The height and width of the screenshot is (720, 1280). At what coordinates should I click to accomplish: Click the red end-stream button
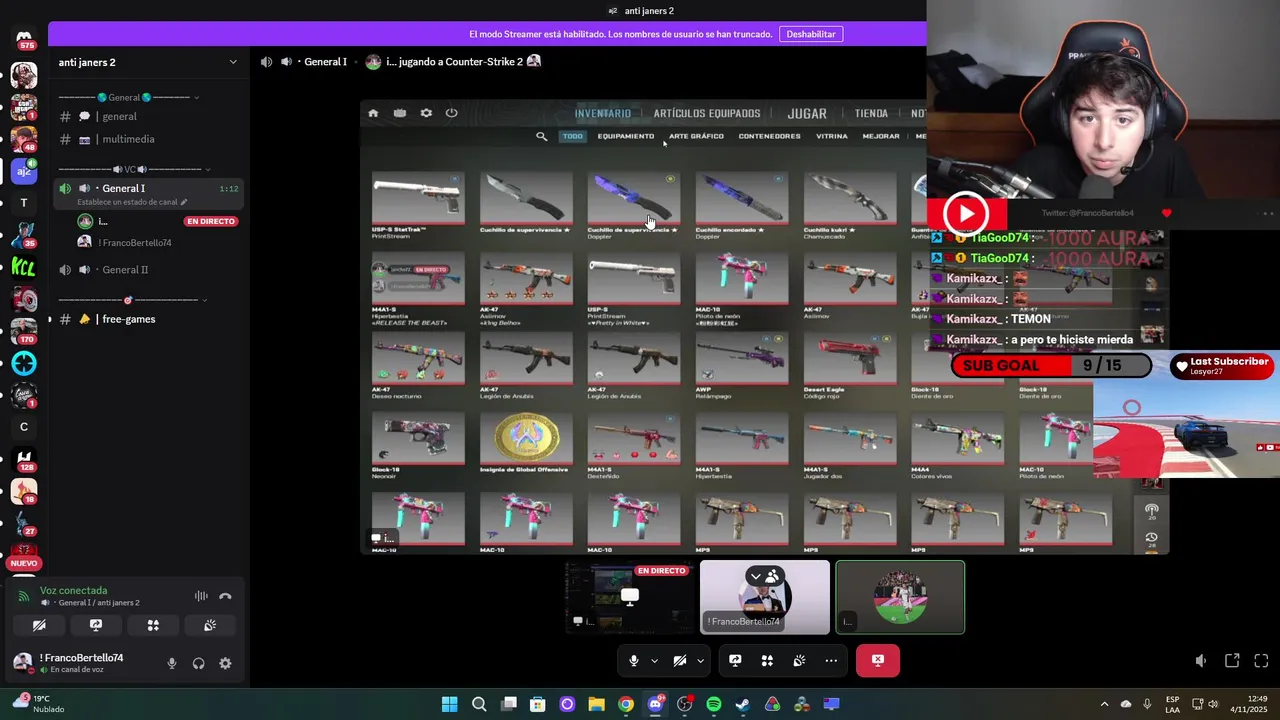click(x=878, y=660)
